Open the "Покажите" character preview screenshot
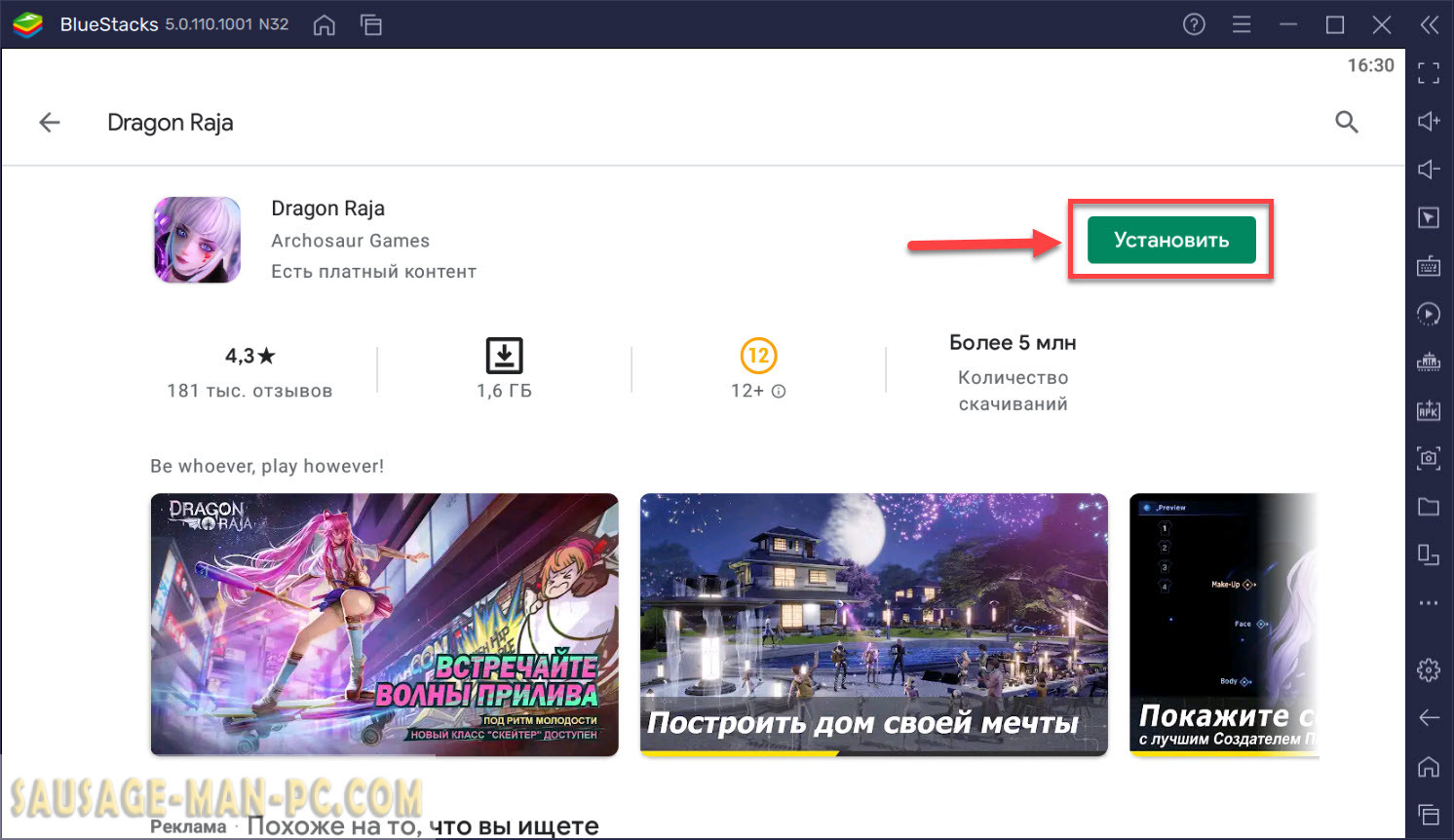This screenshot has width=1454, height=840. click(1224, 625)
